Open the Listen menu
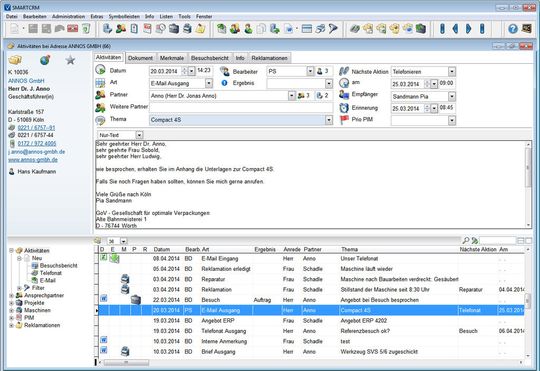 [166, 16]
